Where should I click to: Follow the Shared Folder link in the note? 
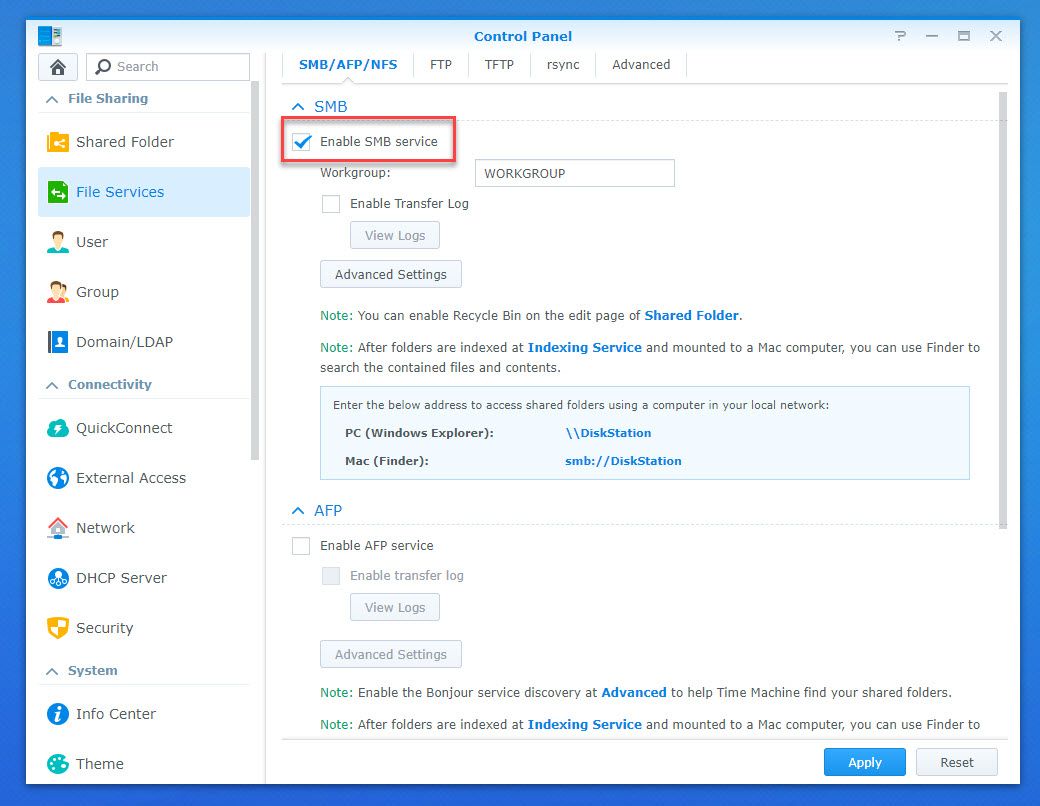click(692, 316)
